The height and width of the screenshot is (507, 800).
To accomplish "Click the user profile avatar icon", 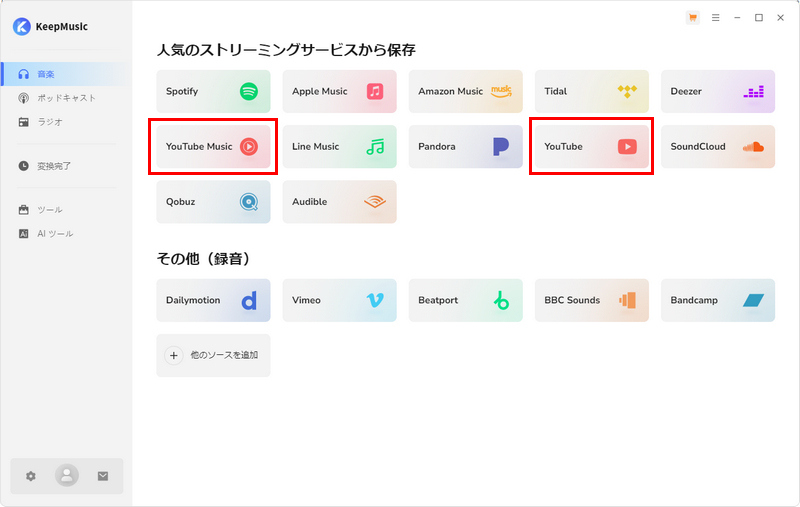I will (x=67, y=476).
